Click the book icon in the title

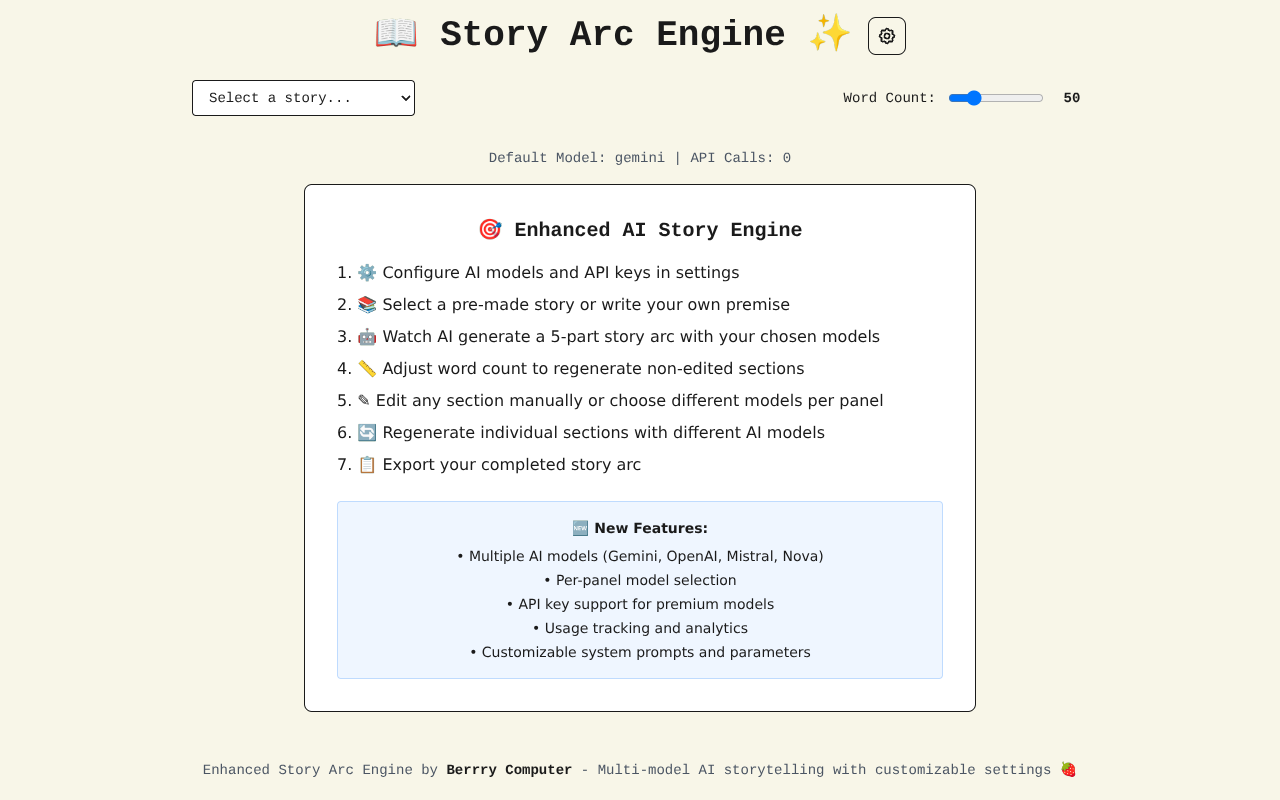(x=395, y=32)
